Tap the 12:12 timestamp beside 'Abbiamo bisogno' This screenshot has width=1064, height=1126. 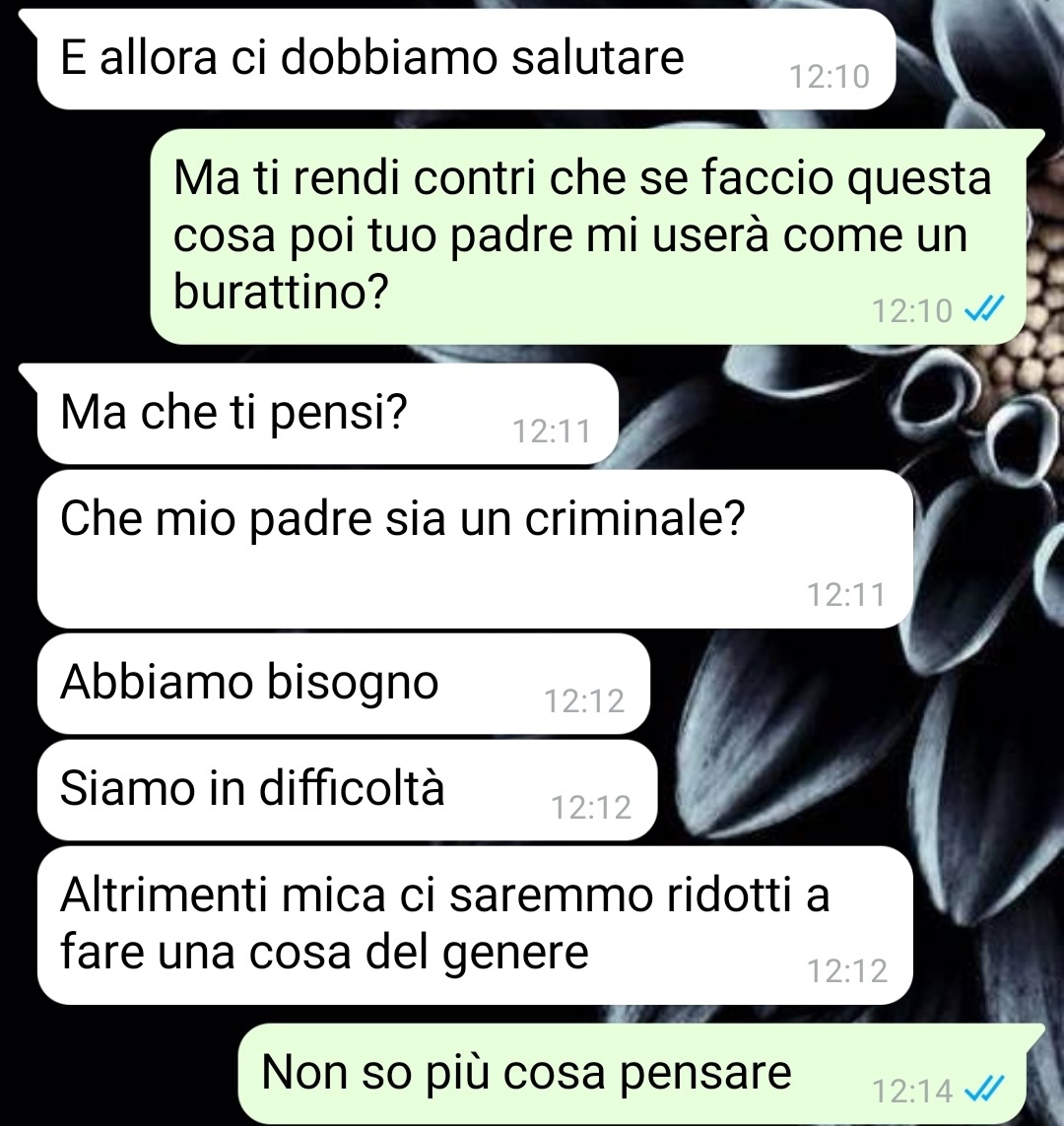tap(583, 700)
